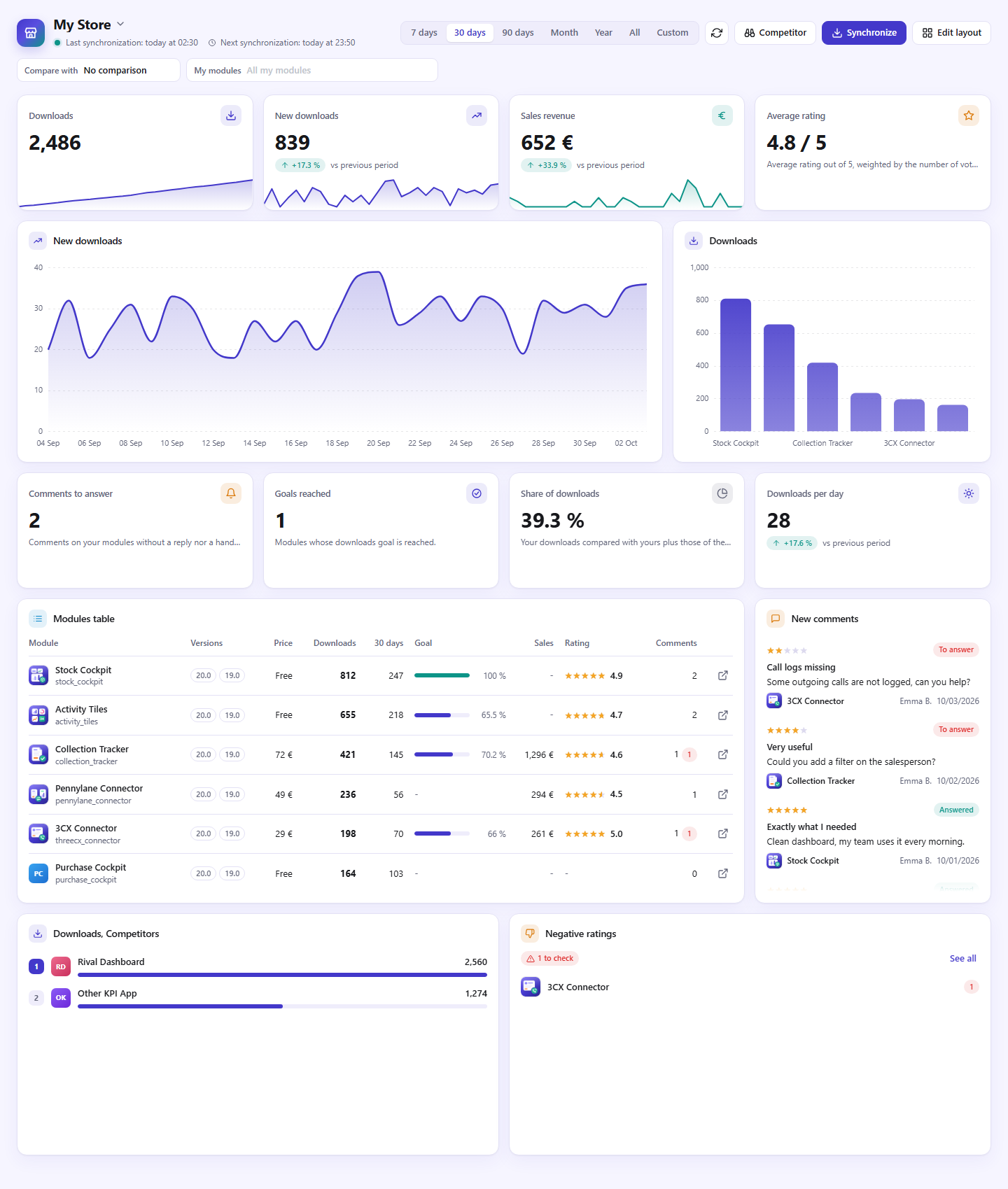Viewport: 1008px width, 1189px height.
Task: Click the Next synchronization clock icon
Action: (212, 43)
